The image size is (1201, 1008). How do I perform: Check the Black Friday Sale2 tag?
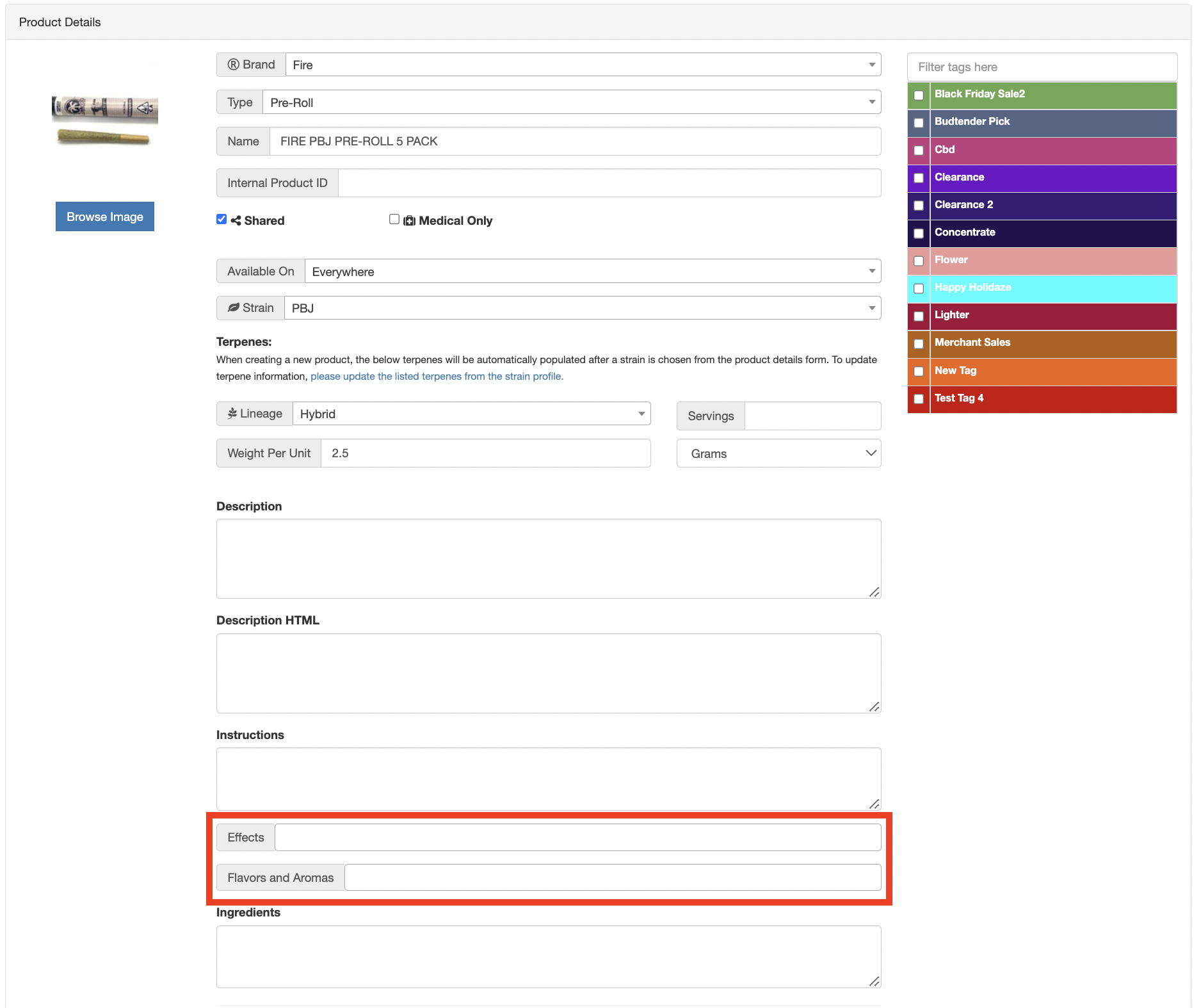click(x=919, y=95)
